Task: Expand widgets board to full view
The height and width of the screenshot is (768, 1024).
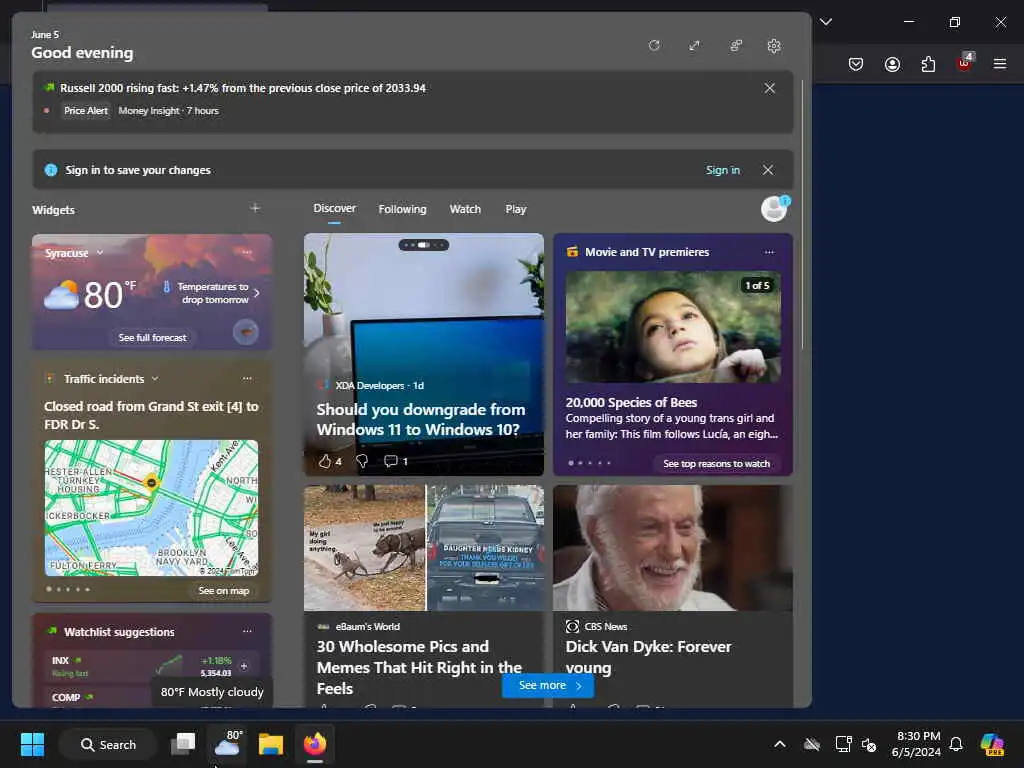Action: coord(694,46)
